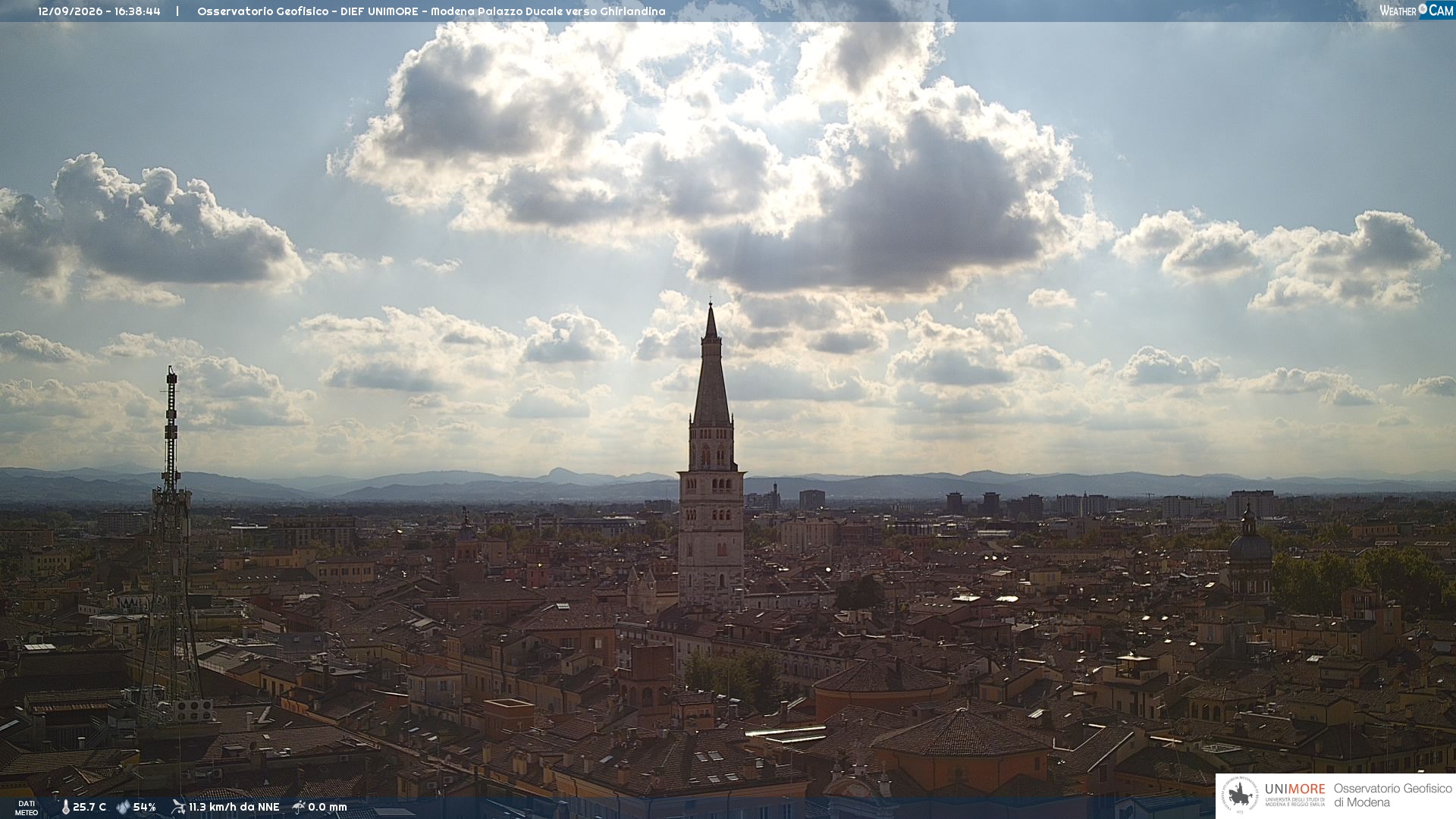Viewport: 1456px width, 819px height.
Task: Select the 25.7 C temperature reading
Action: tap(89, 808)
